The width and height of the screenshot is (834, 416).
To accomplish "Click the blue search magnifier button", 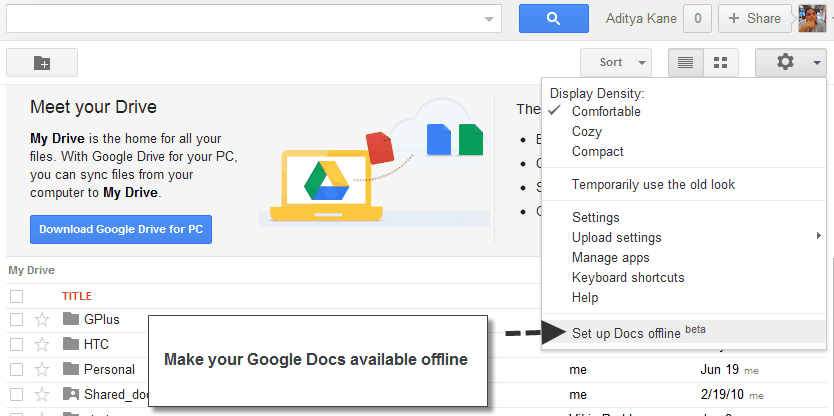I will tap(554, 19).
